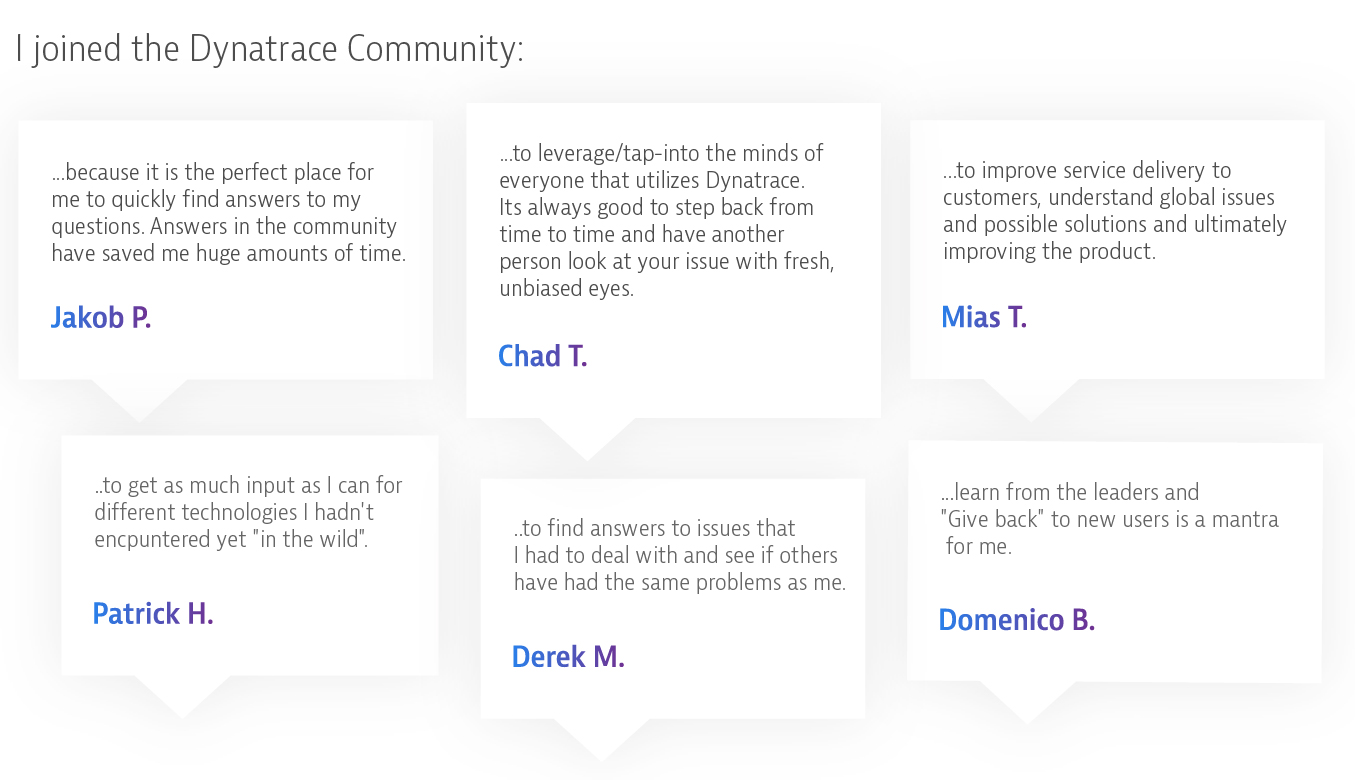This screenshot has height=780, width=1355.
Task: Select the Domenico B. name link
Action: 1016,620
